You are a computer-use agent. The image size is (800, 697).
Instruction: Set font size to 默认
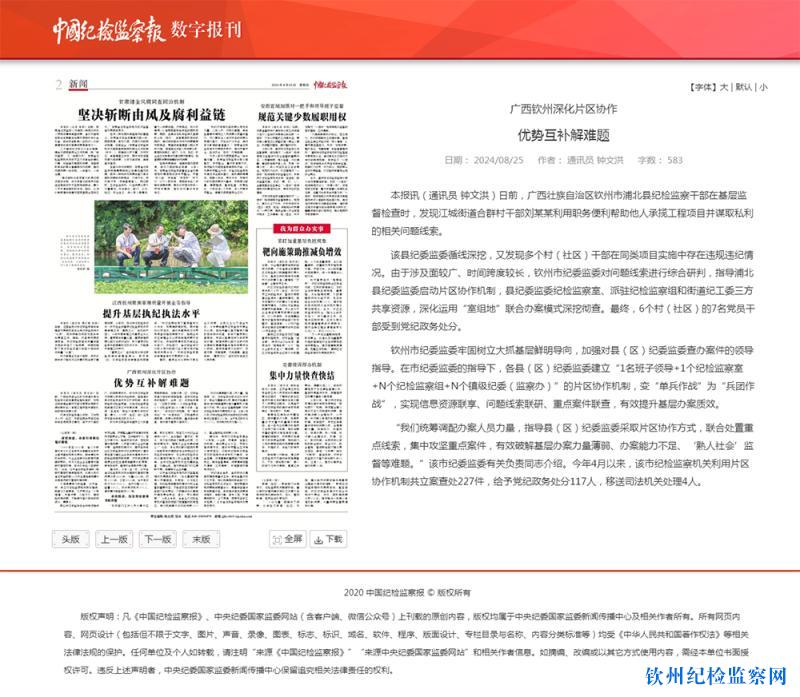coord(743,87)
